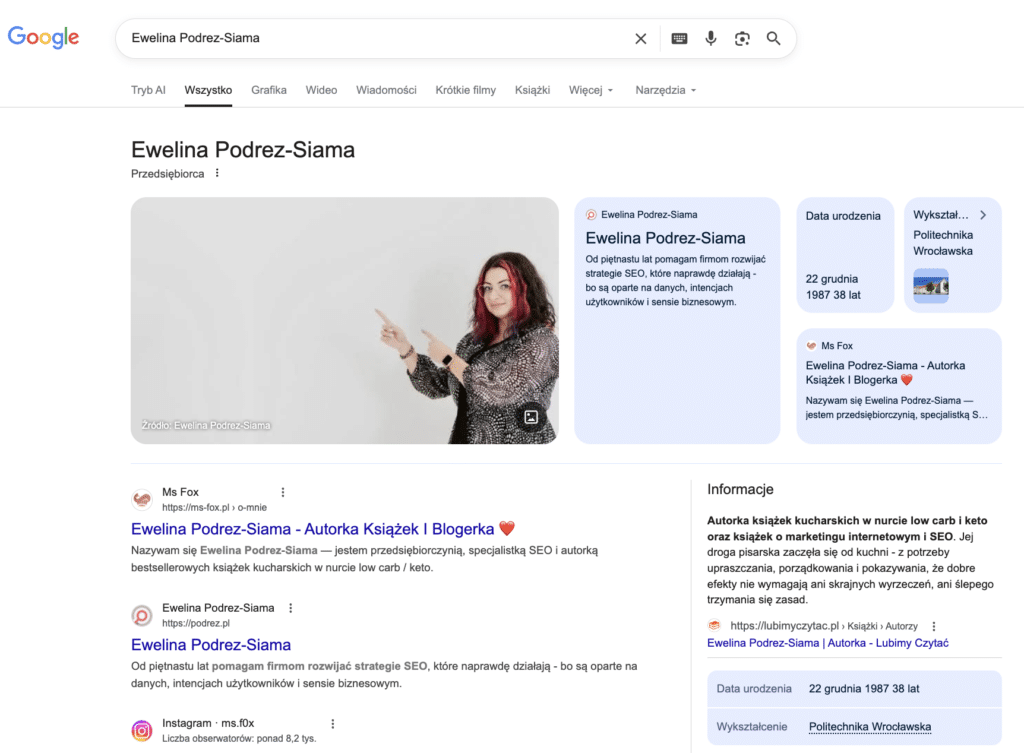Start voice search with the microphone icon
The image size is (1024, 753).
[x=711, y=39]
